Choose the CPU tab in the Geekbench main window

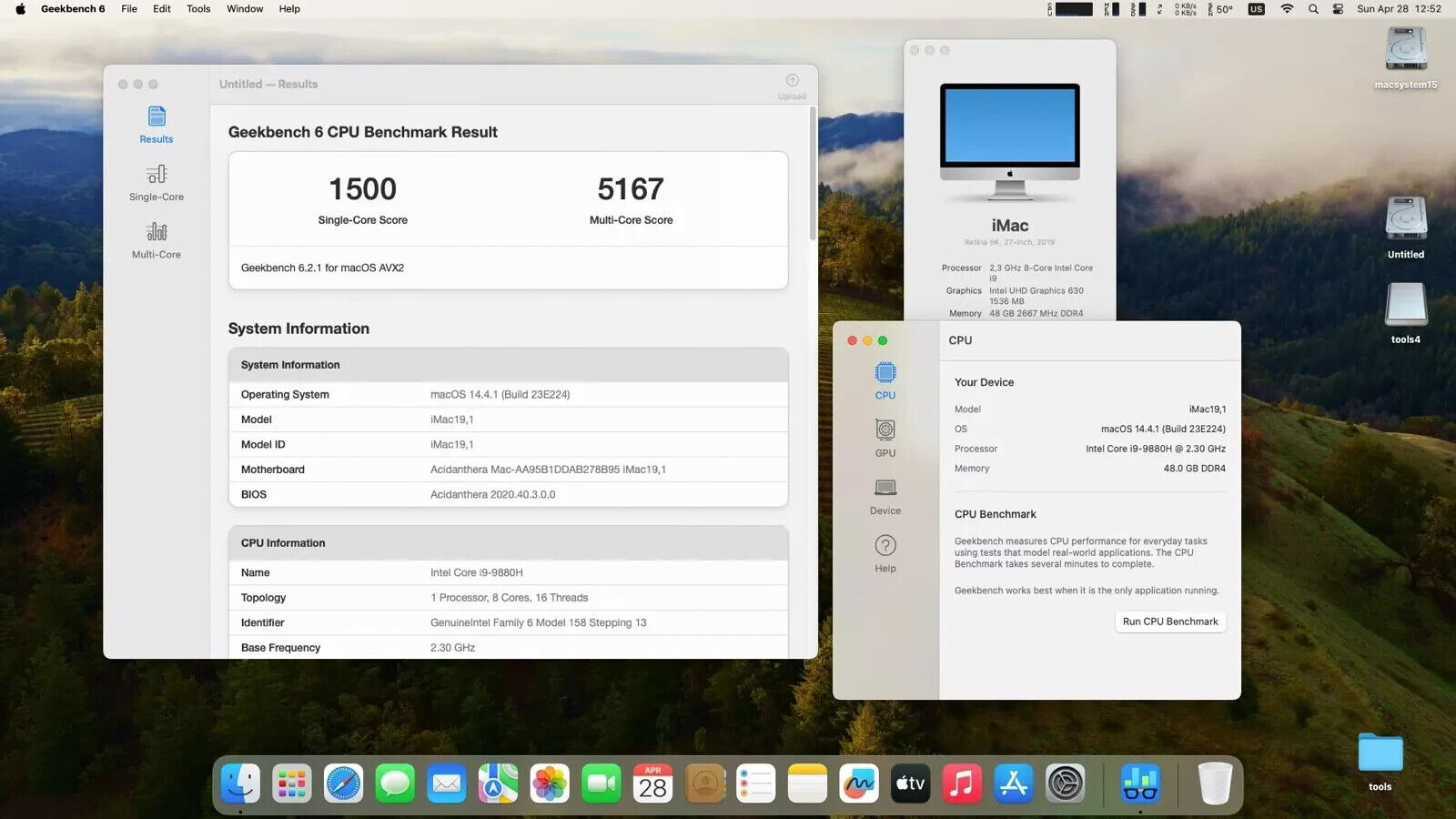pos(885,381)
